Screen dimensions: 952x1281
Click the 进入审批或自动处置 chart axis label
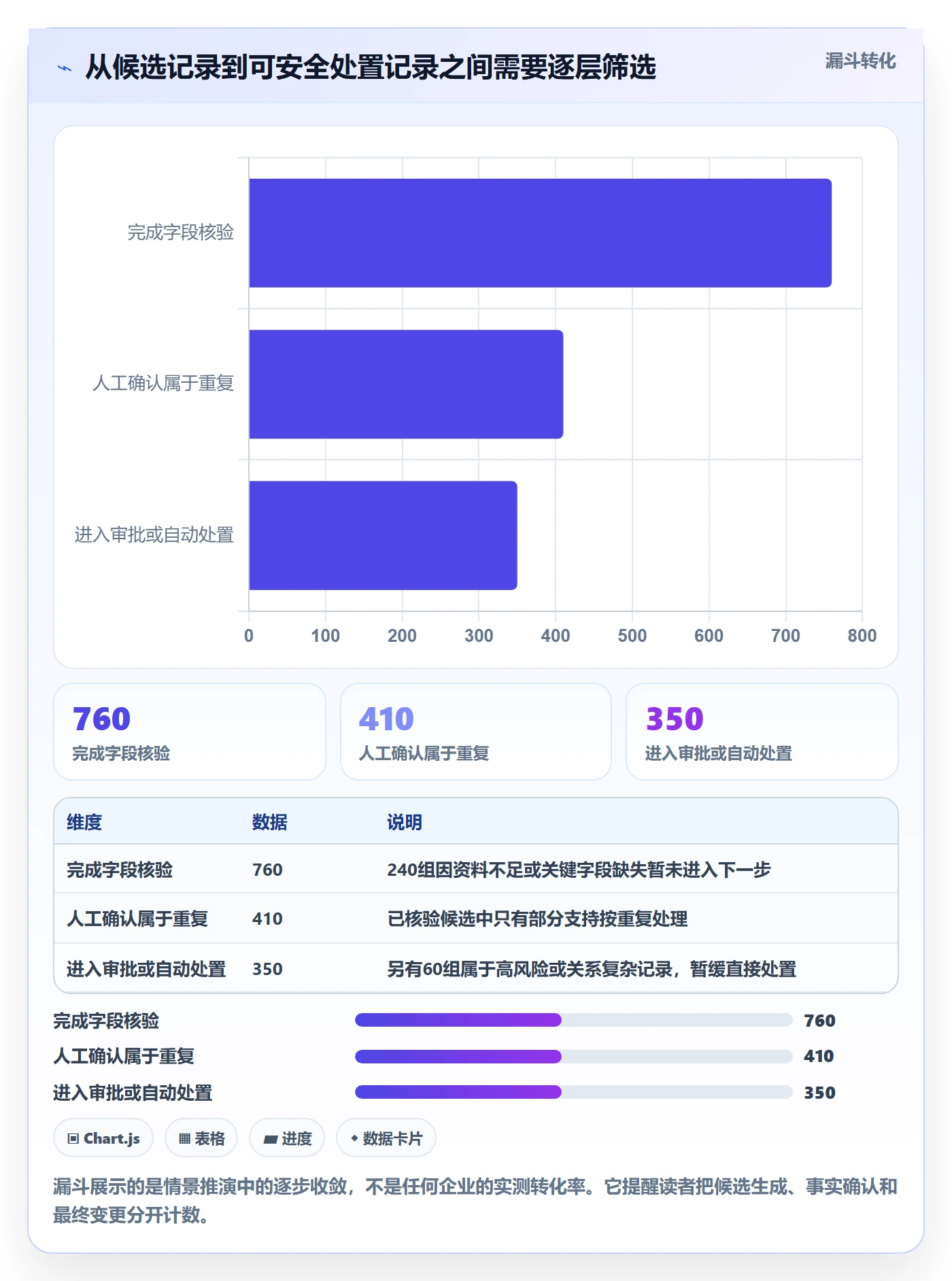point(154,535)
